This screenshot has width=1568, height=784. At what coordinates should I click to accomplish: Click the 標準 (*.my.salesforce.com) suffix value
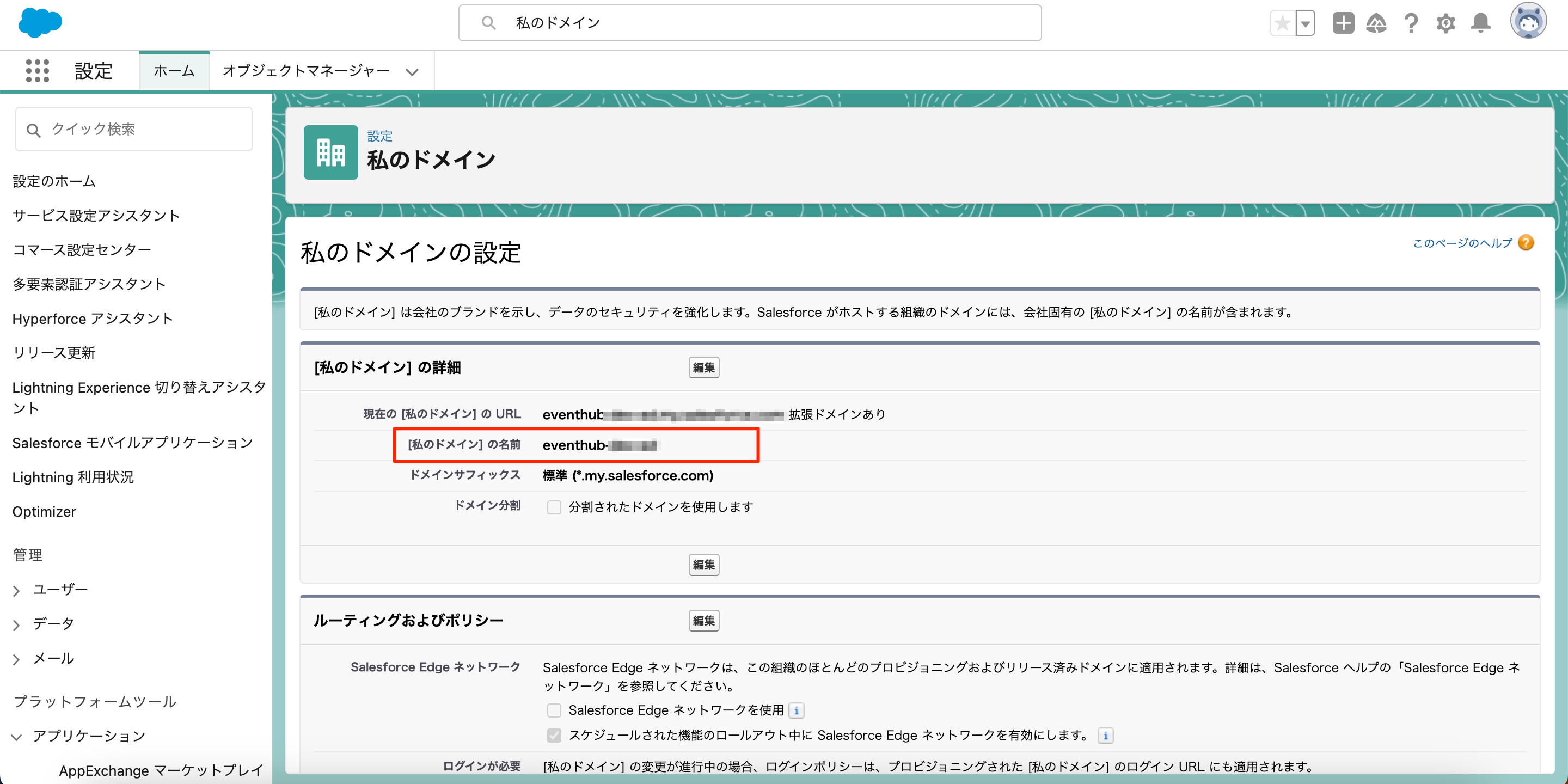point(628,476)
